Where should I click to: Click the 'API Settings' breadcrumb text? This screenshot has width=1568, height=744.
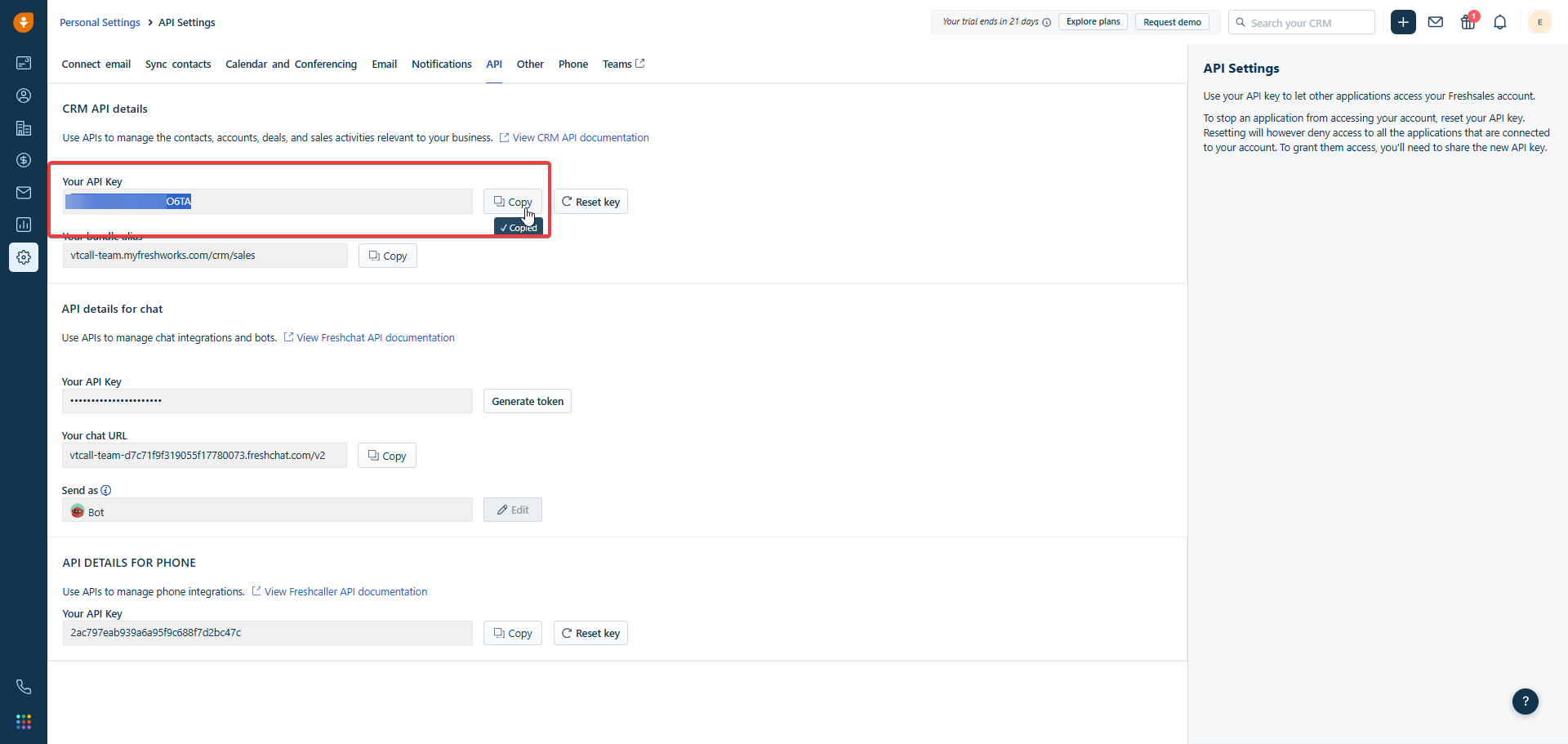(187, 22)
